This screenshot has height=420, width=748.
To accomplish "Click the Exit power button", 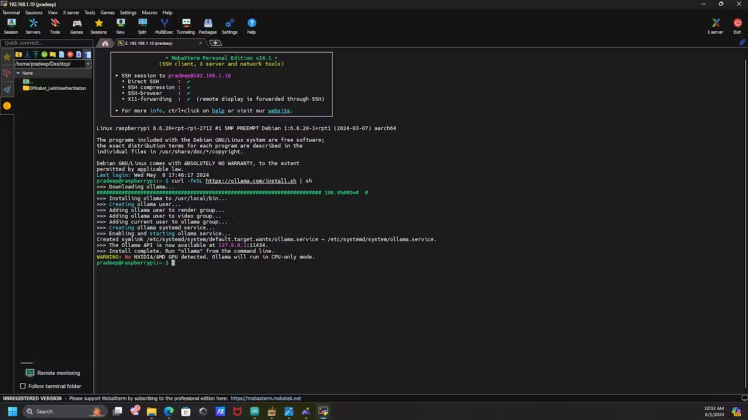I will [738, 26].
